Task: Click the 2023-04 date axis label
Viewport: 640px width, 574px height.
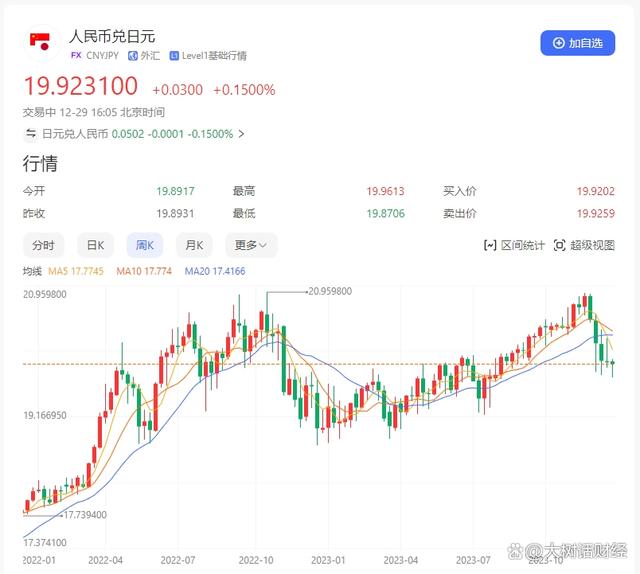Action: (x=400, y=560)
